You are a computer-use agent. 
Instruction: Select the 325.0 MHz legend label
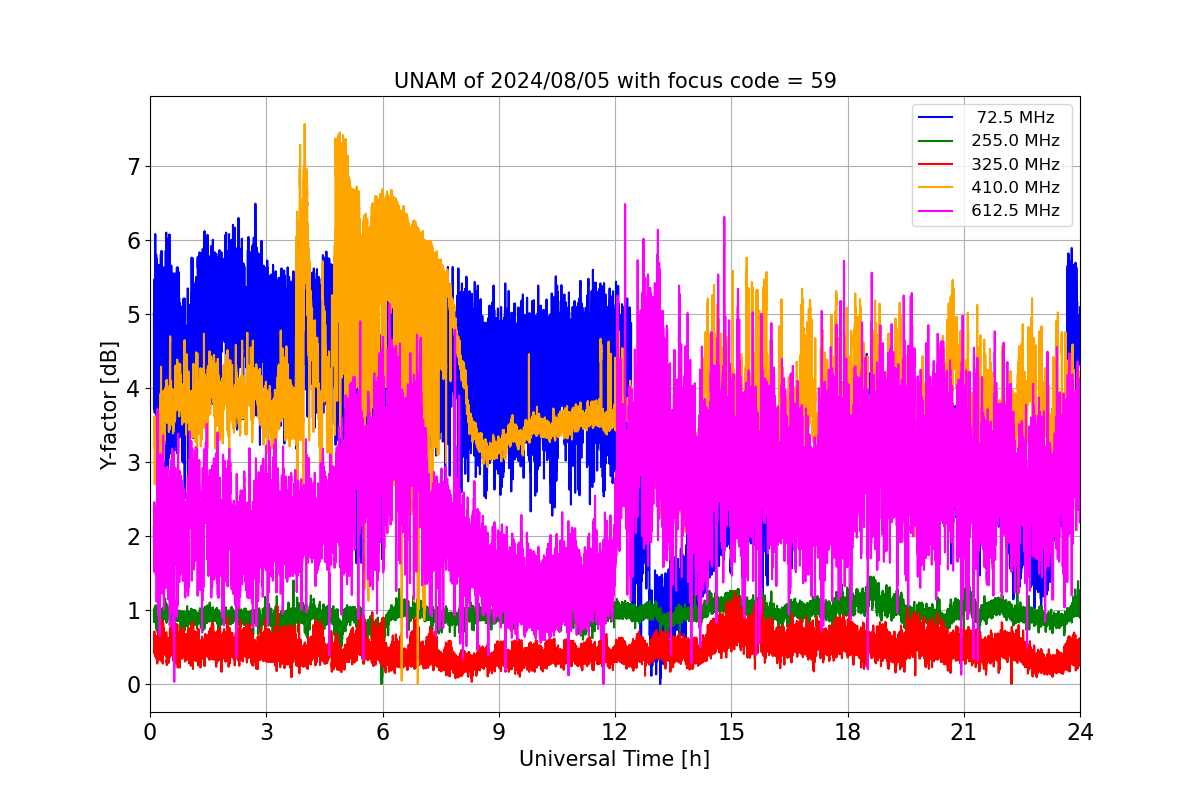[x=1015, y=164]
